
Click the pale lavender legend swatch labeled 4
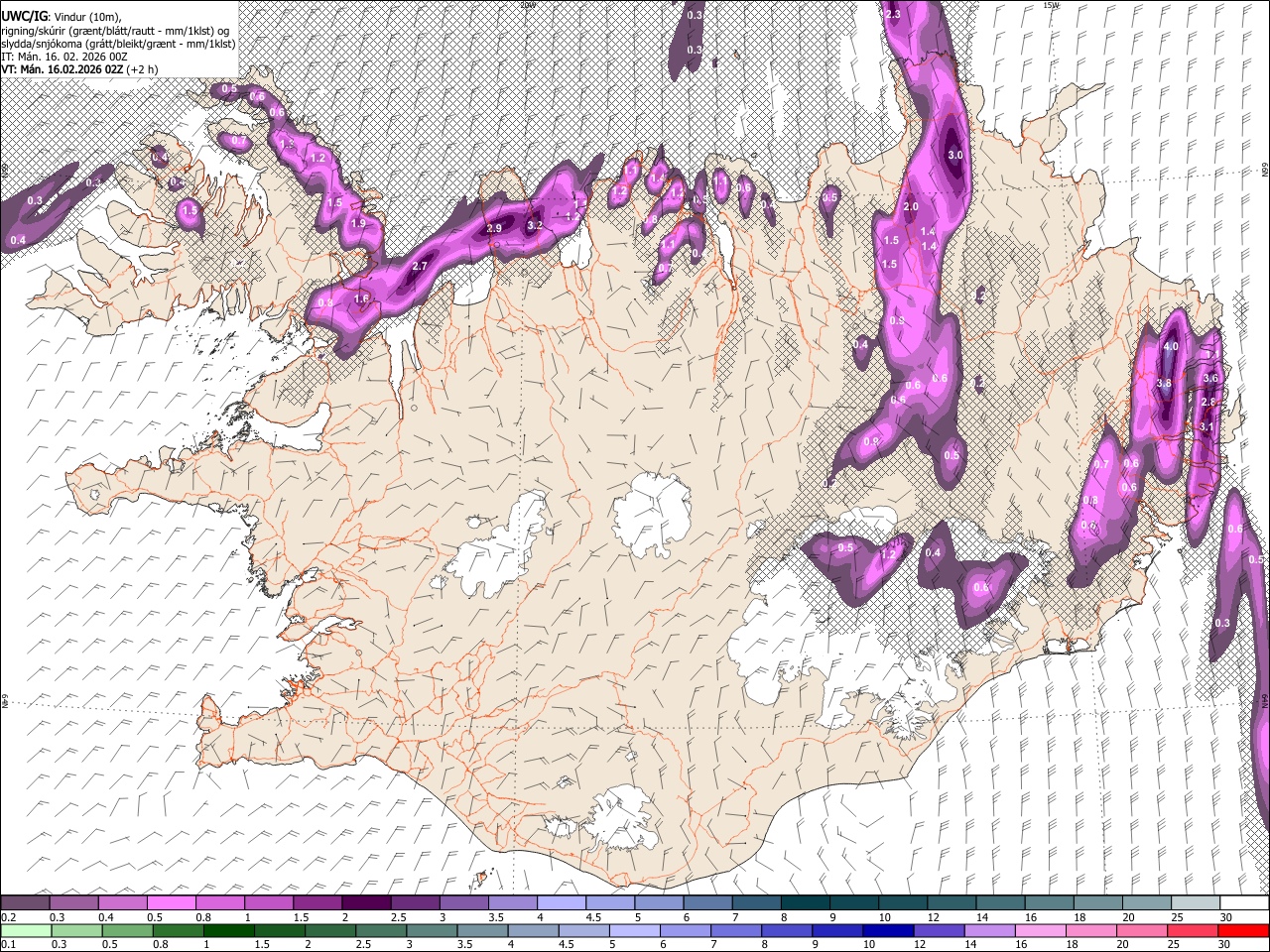tap(561, 903)
